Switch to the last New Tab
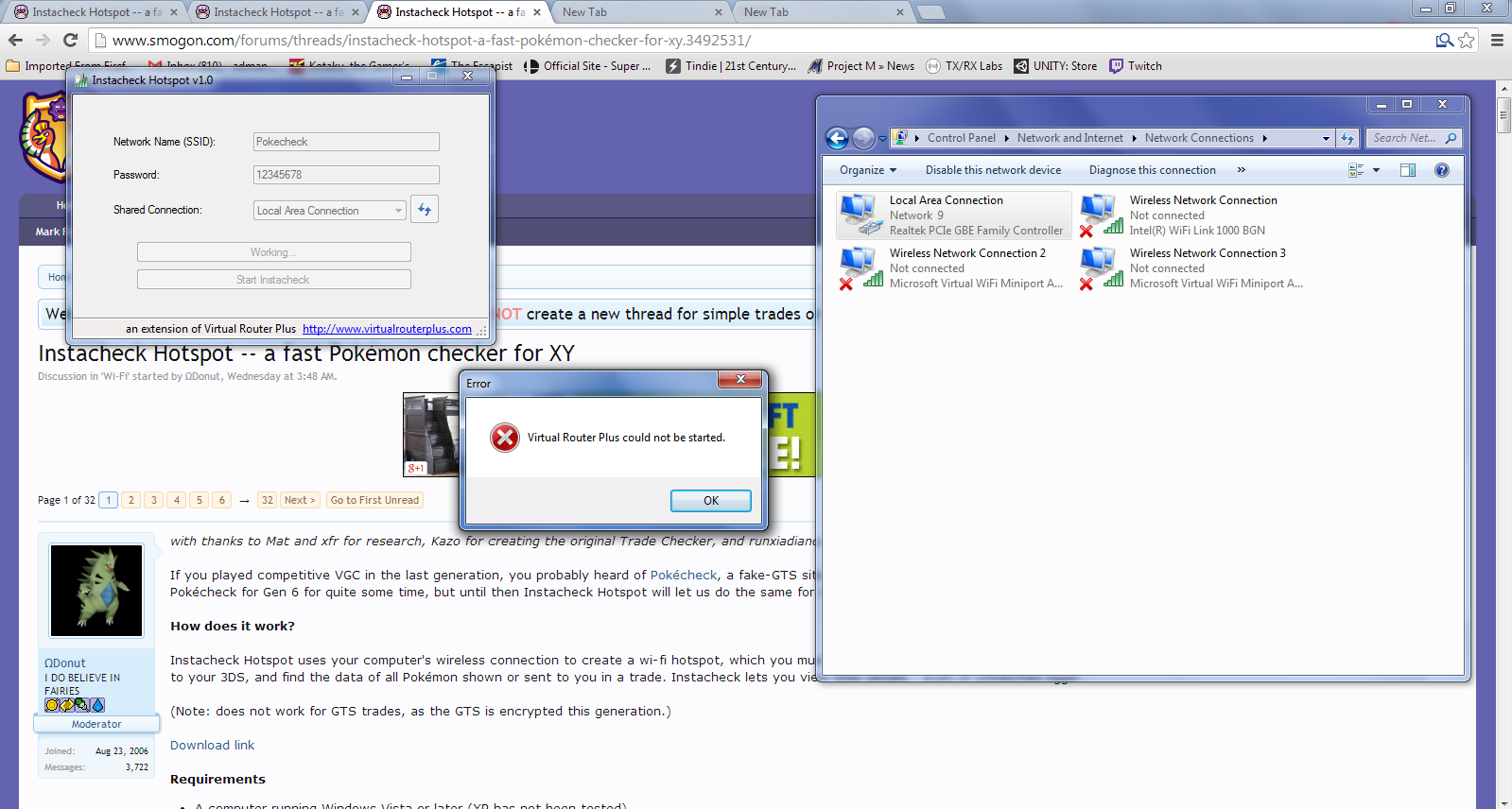 click(x=822, y=12)
